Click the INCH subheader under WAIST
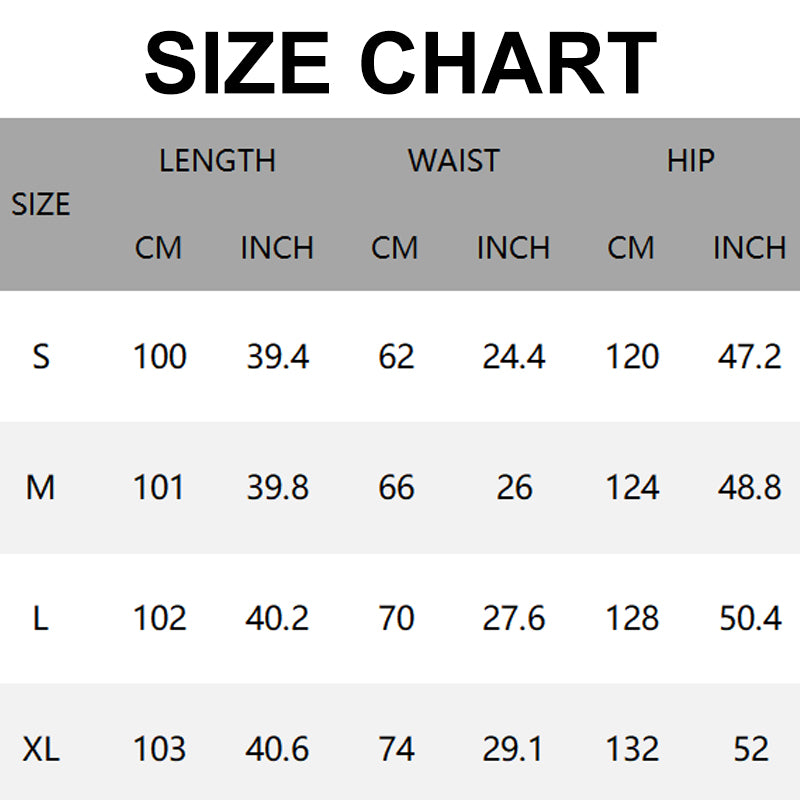This screenshot has width=800, height=800. click(513, 247)
